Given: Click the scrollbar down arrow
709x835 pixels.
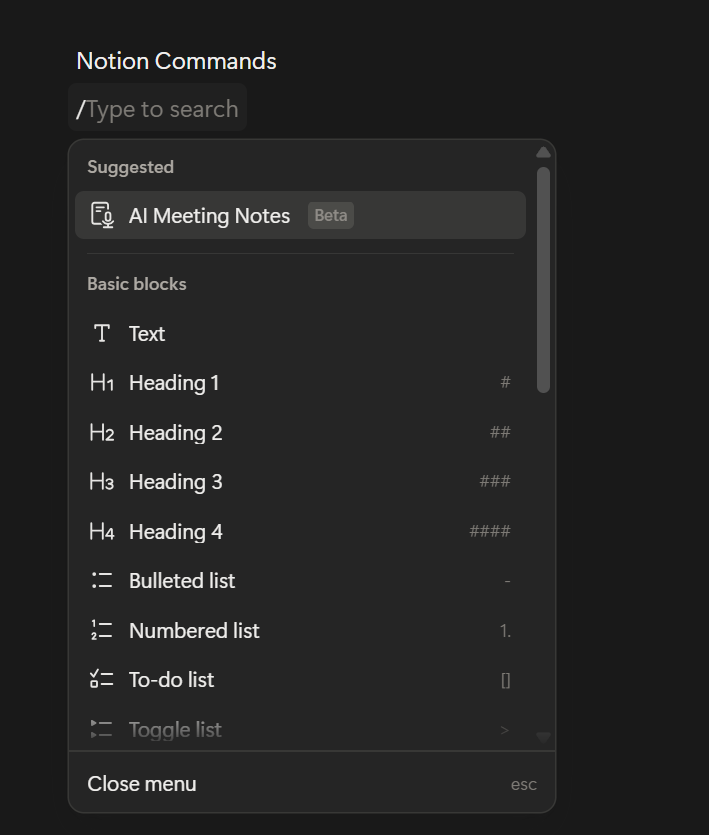Looking at the screenshot, I should point(543,737).
